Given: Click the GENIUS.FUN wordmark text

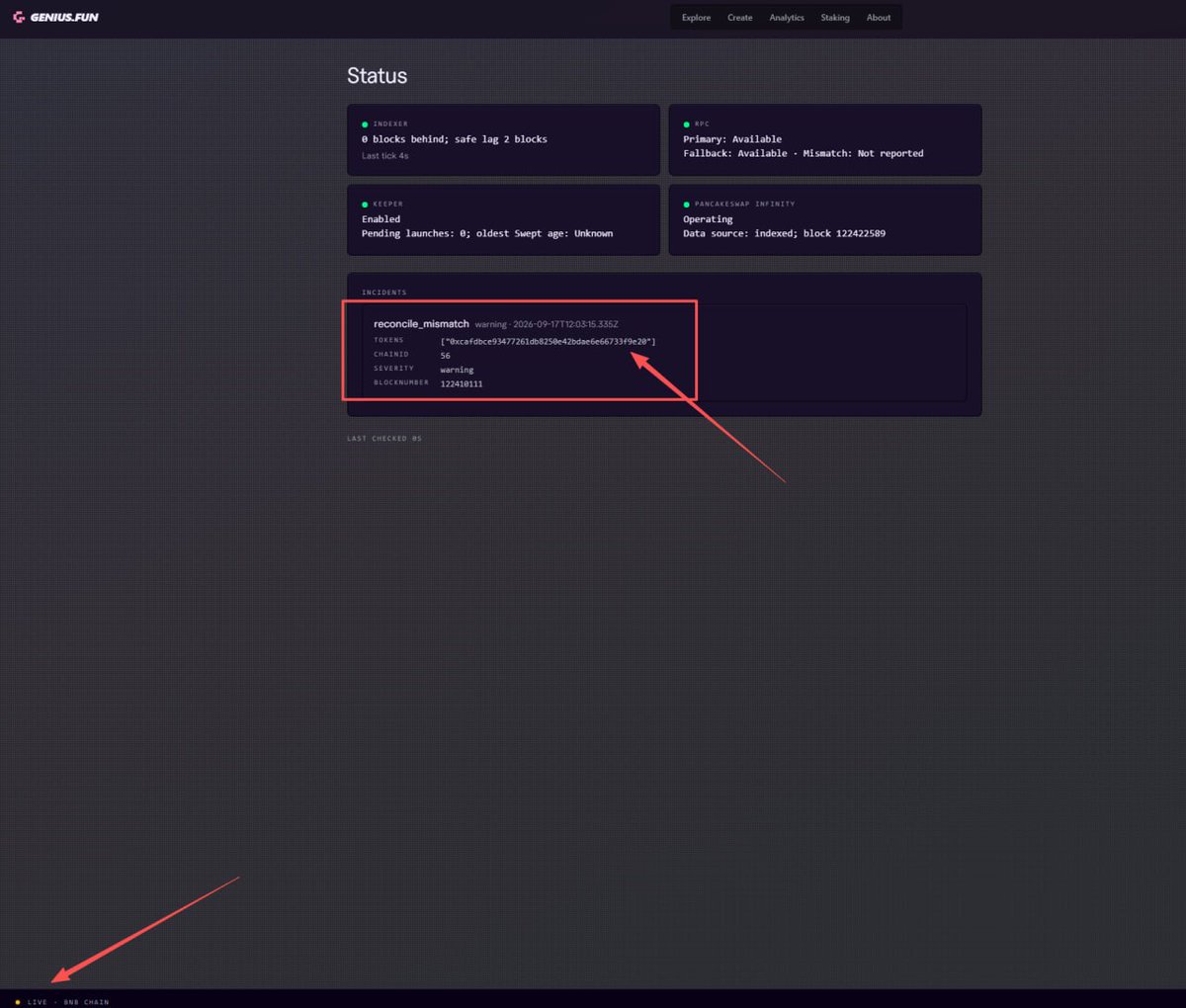Looking at the screenshot, I should point(64,18).
